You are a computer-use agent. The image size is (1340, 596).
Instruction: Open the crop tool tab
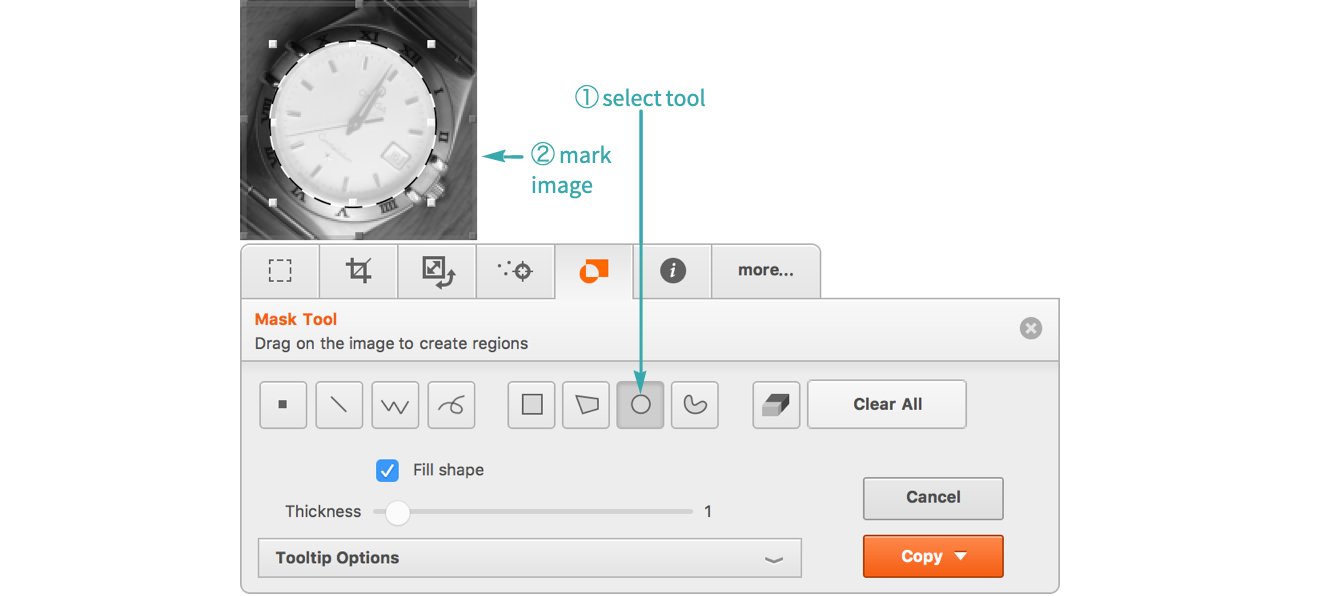coord(358,271)
